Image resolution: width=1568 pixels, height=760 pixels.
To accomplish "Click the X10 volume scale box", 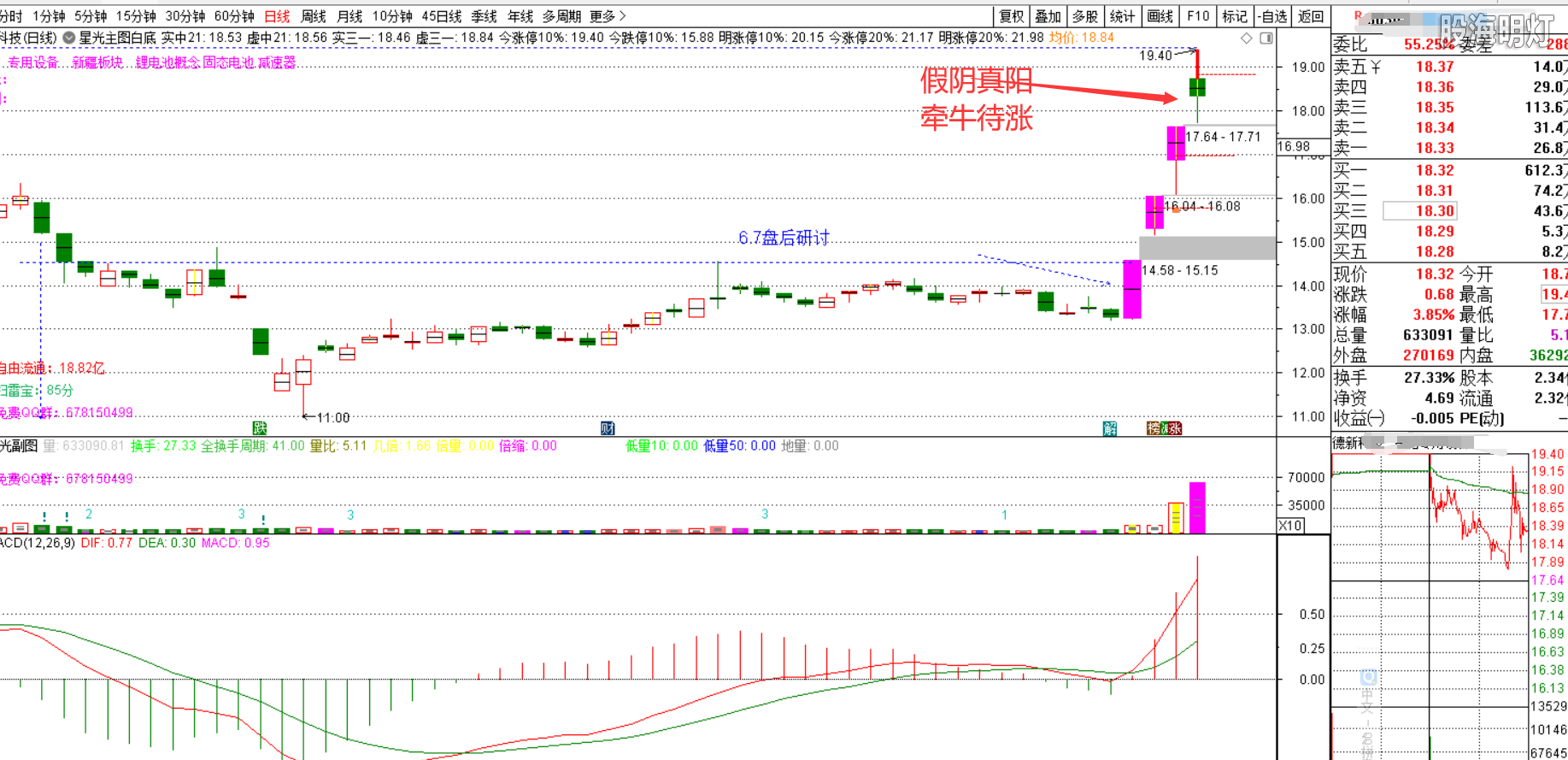I will point(1291,526).
